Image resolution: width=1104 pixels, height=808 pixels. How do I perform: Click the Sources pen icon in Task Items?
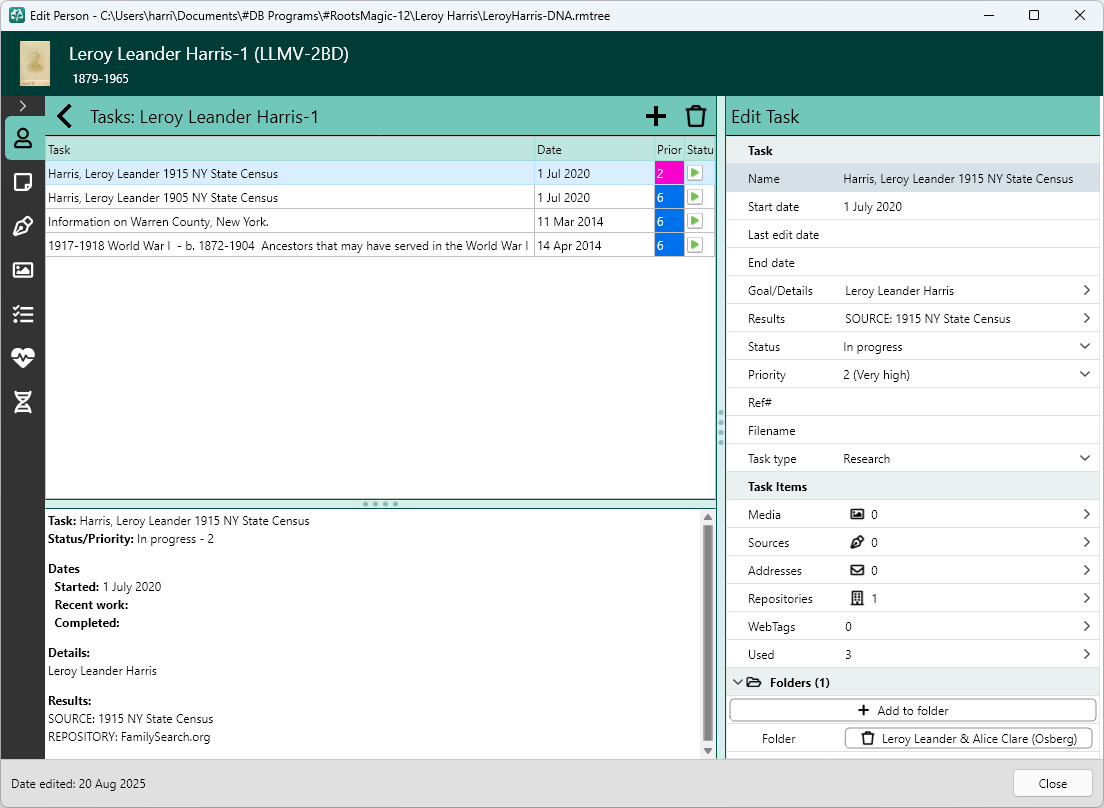pyautogui.click(x=857, y=543)
